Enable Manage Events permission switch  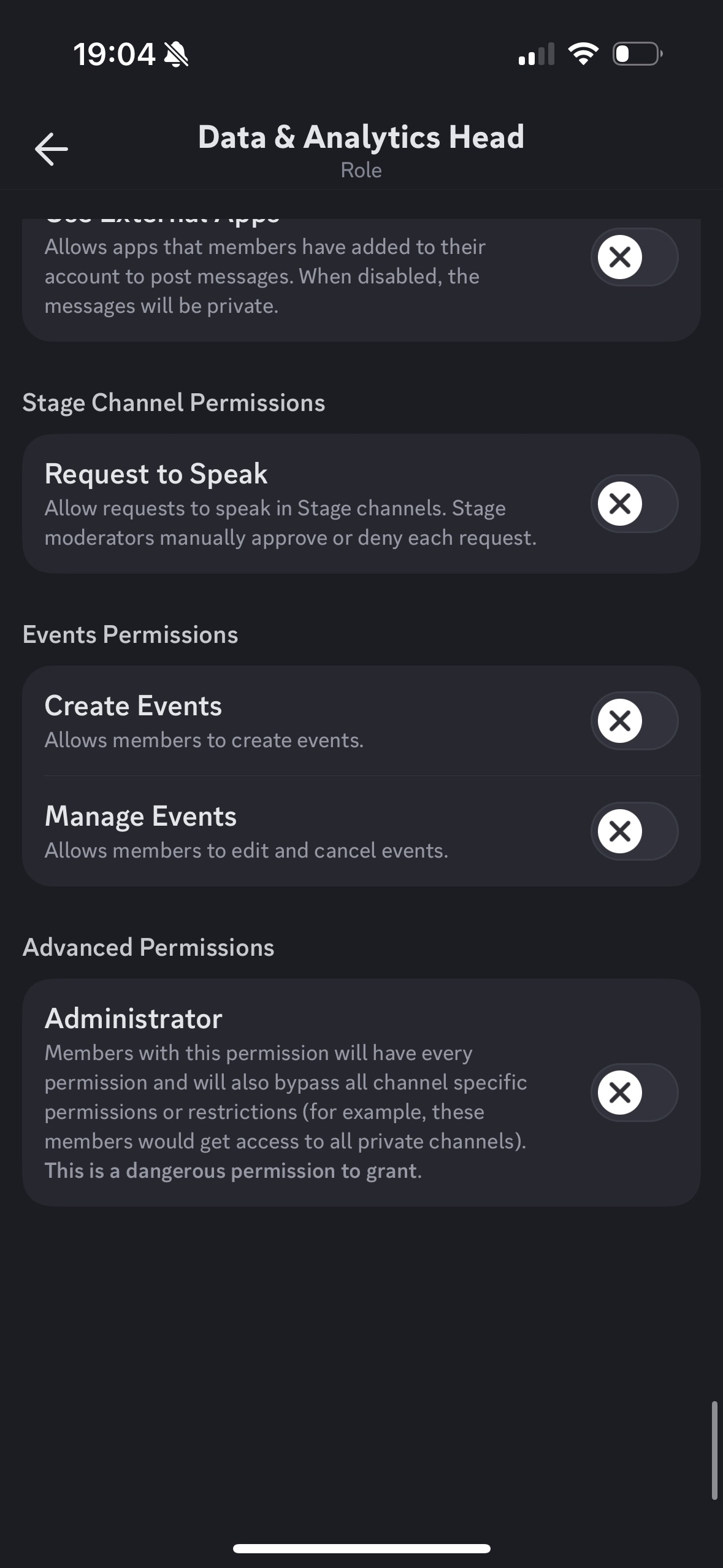(x=634, y=831)
